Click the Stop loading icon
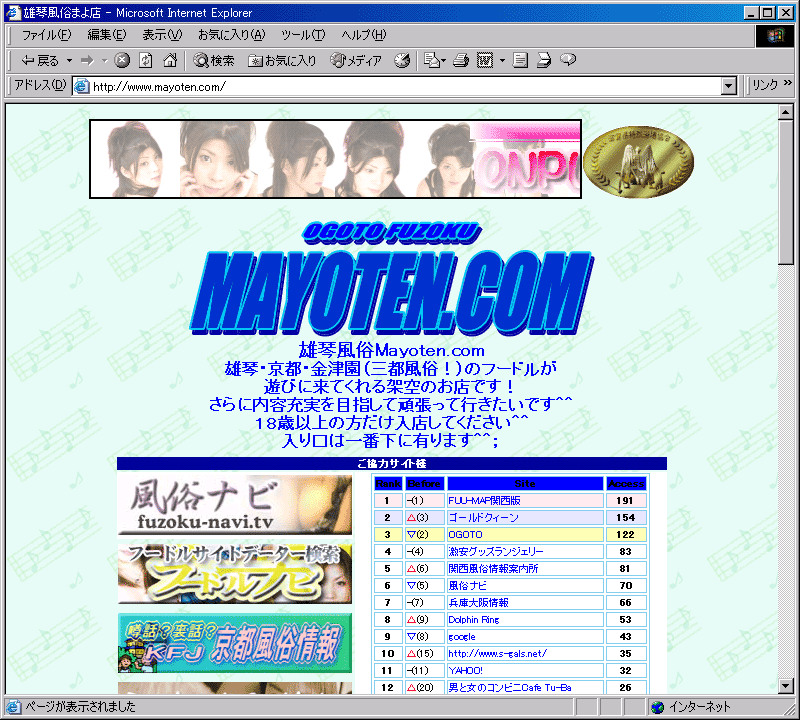 pyautogui.click(x=121, y=60)
